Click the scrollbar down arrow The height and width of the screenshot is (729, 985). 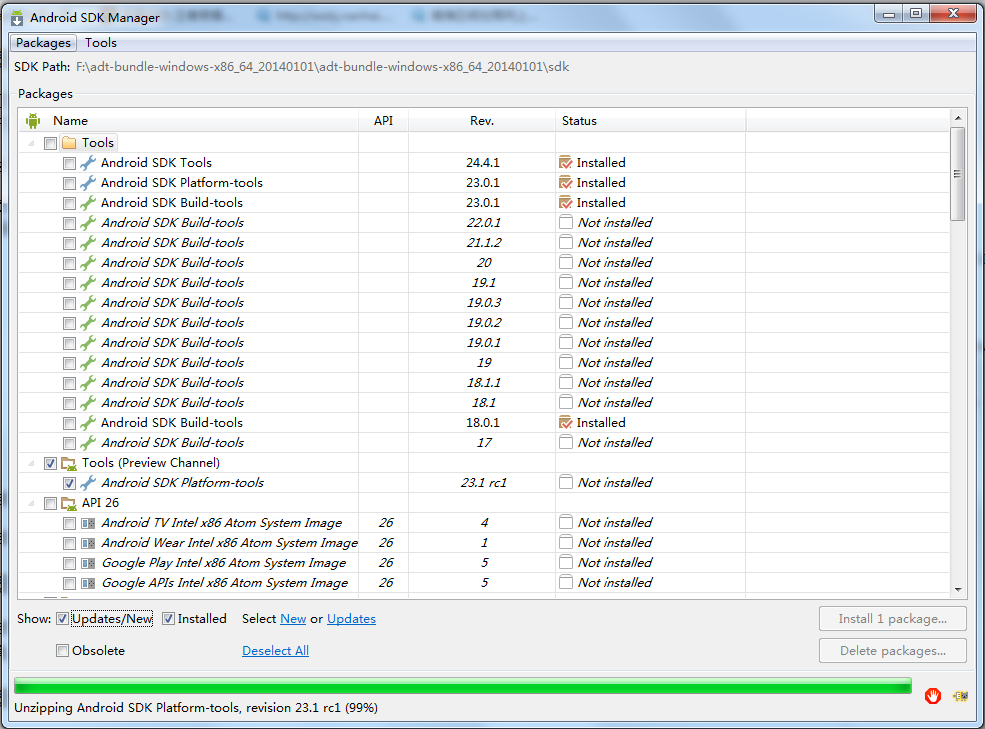958,589
